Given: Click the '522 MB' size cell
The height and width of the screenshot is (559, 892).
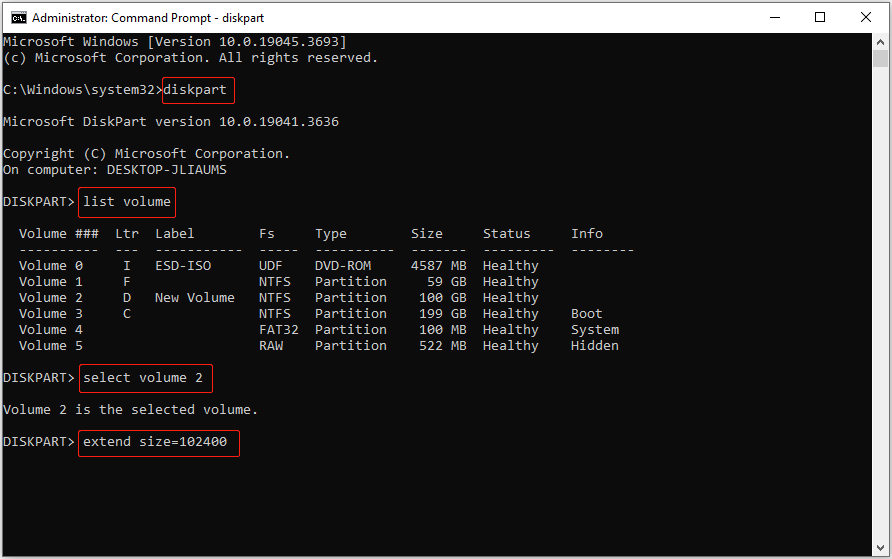Looking at the screenshot, I should point(443,345).
